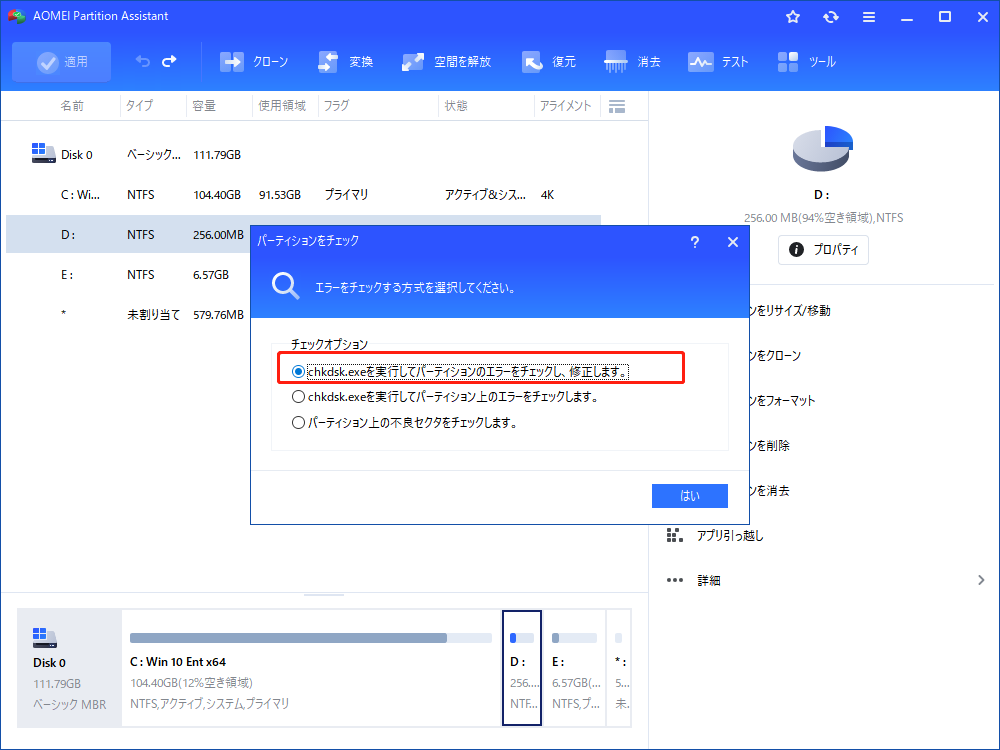Viewport: 1000px width, 750px height.
Task: Open the Test (テスト) toolbar icon
Action: point(700,62)
